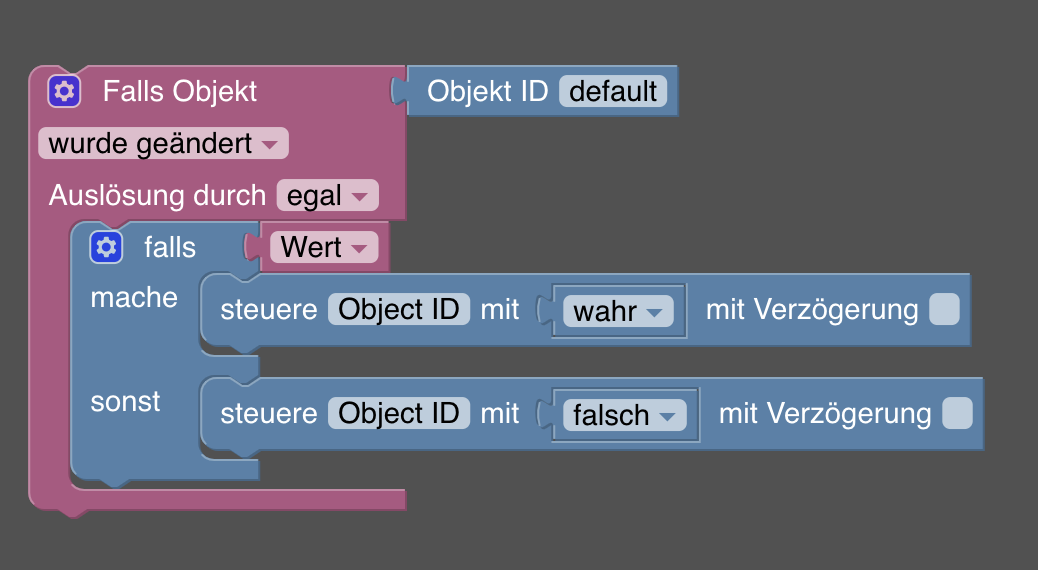This screenshot has height=570, width=1038.
Task: Change the 'wahr' boolean dropdown
Action: [x=618, y=311]
